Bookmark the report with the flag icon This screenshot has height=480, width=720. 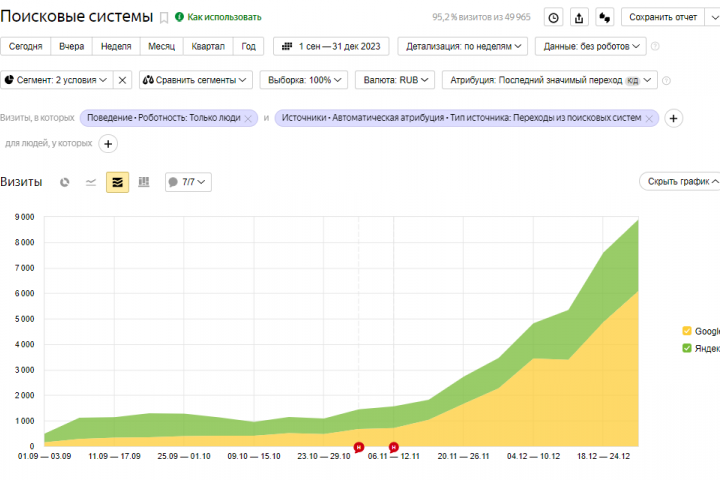(164, 18)
